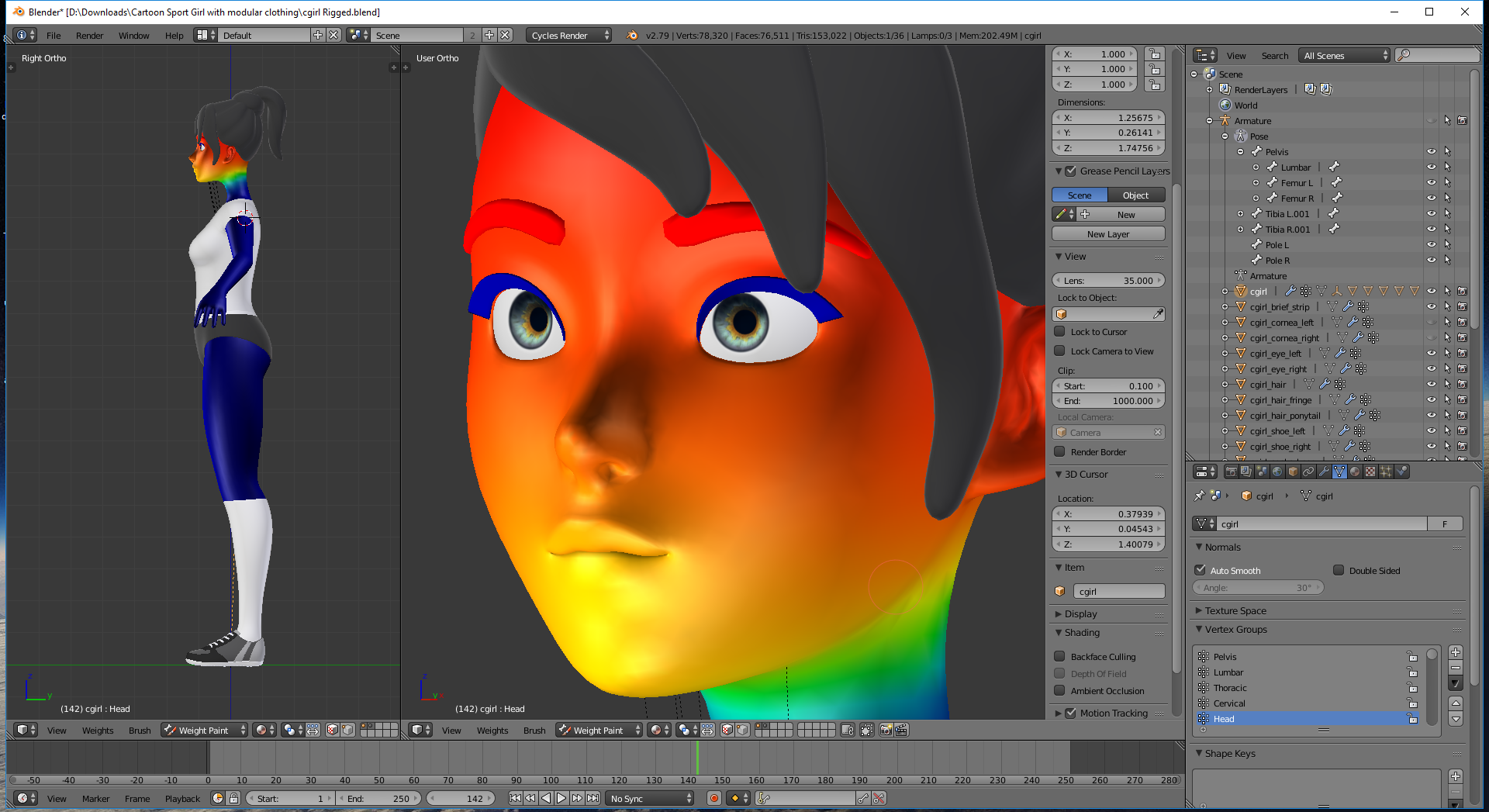Pin the properties context with the pushpin
1489x812 pixels.
tap(1200, 496)
